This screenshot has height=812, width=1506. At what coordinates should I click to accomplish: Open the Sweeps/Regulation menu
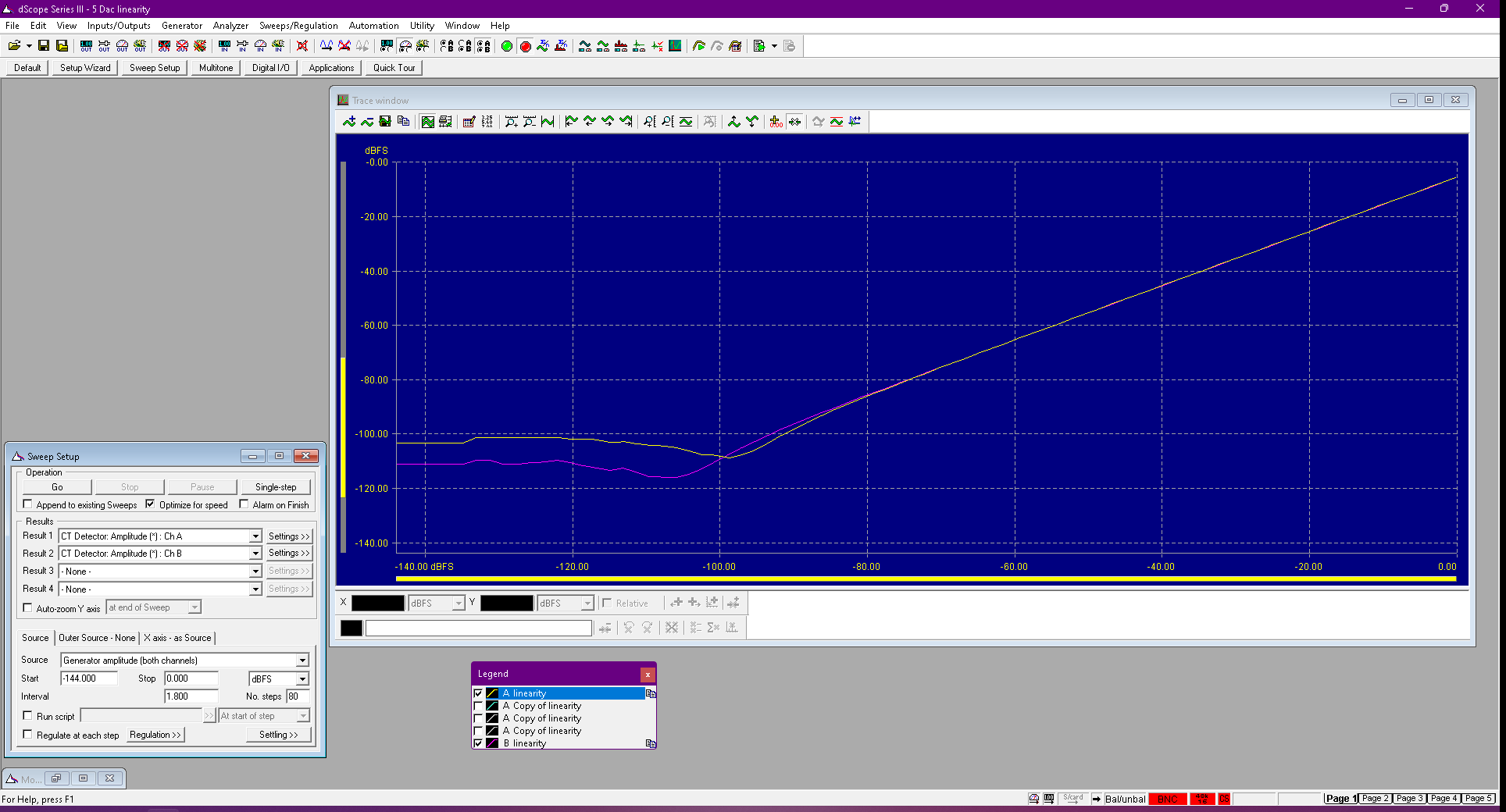[x=298, y=26]
